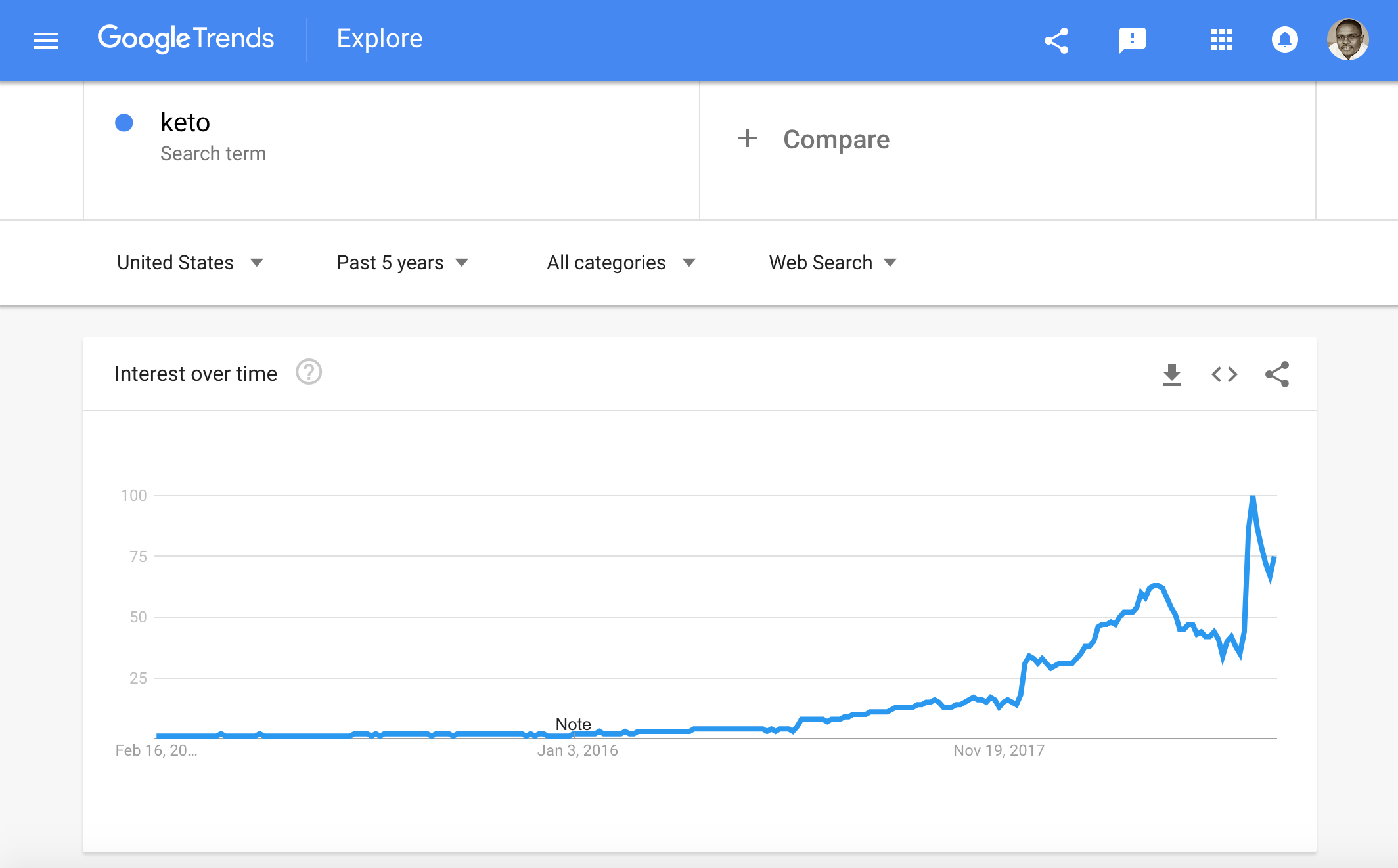The height and width of the screenshot is (868, 1398).
Task: Show help for Interest over time
Action: [x=308, y=372]
